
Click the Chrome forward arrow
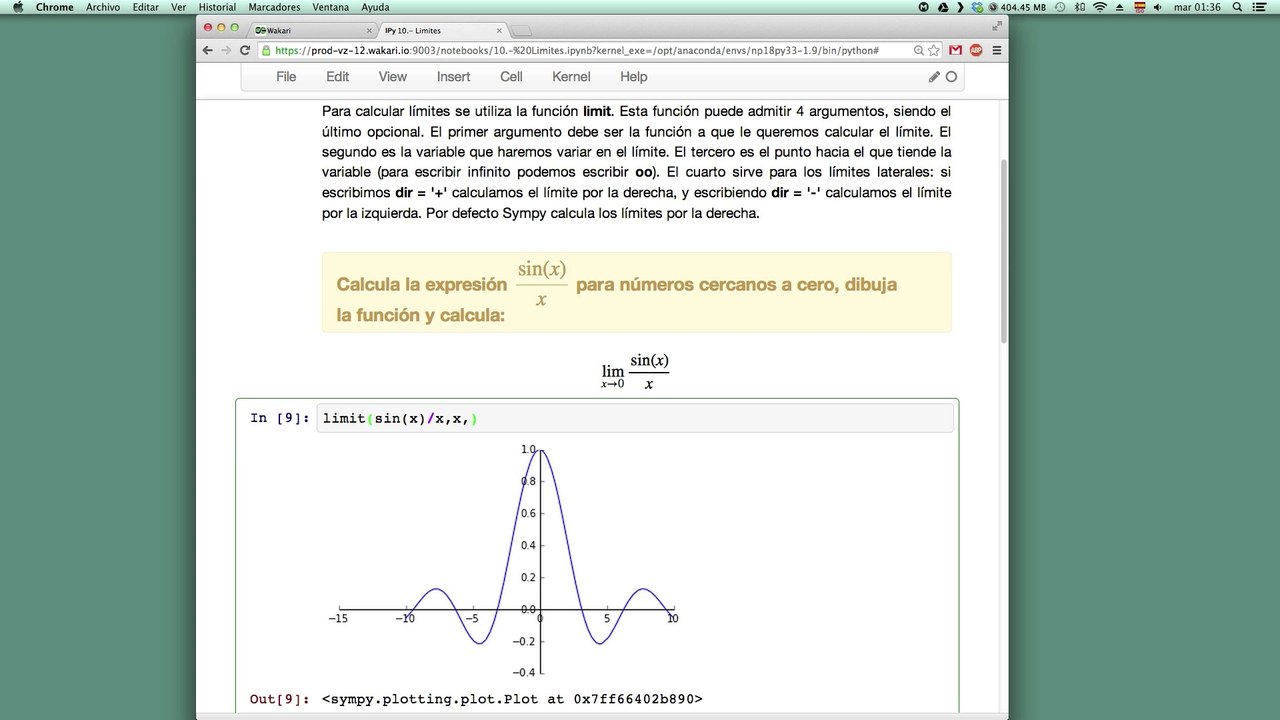pyautogui.click(x=226, y=50)
